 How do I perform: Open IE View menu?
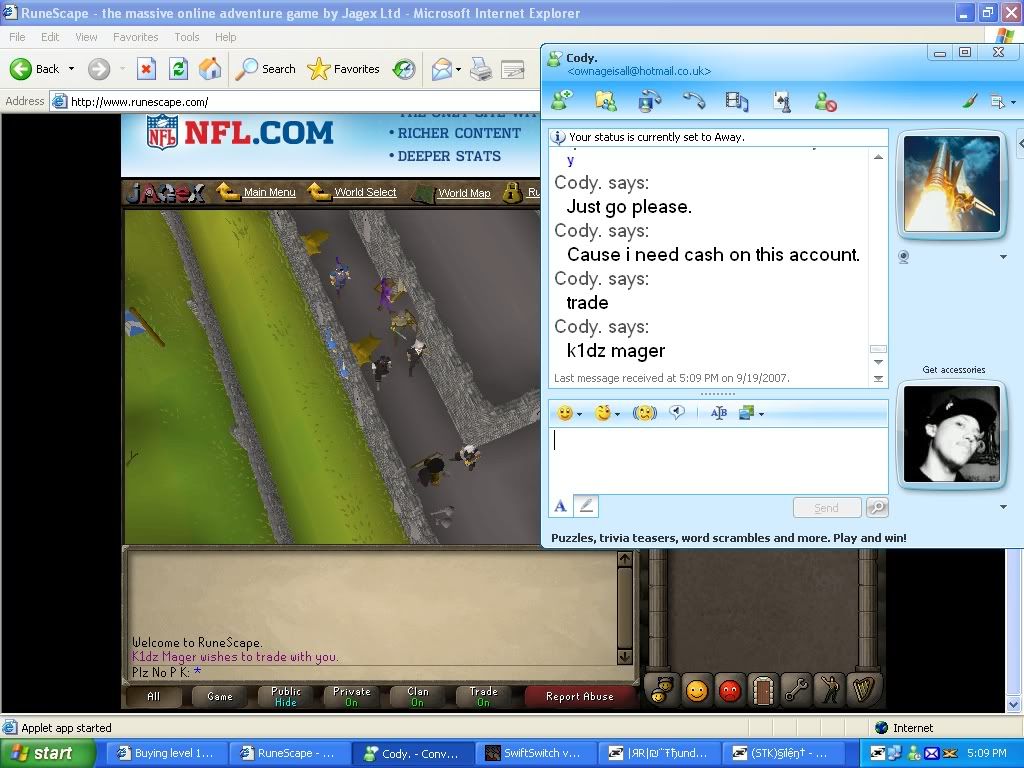tap(86, 37)
